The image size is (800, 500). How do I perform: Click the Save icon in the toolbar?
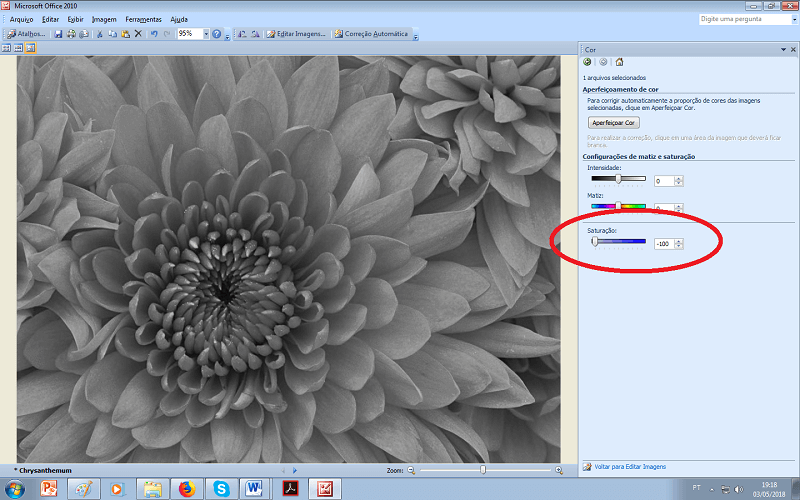coord(59,34)
